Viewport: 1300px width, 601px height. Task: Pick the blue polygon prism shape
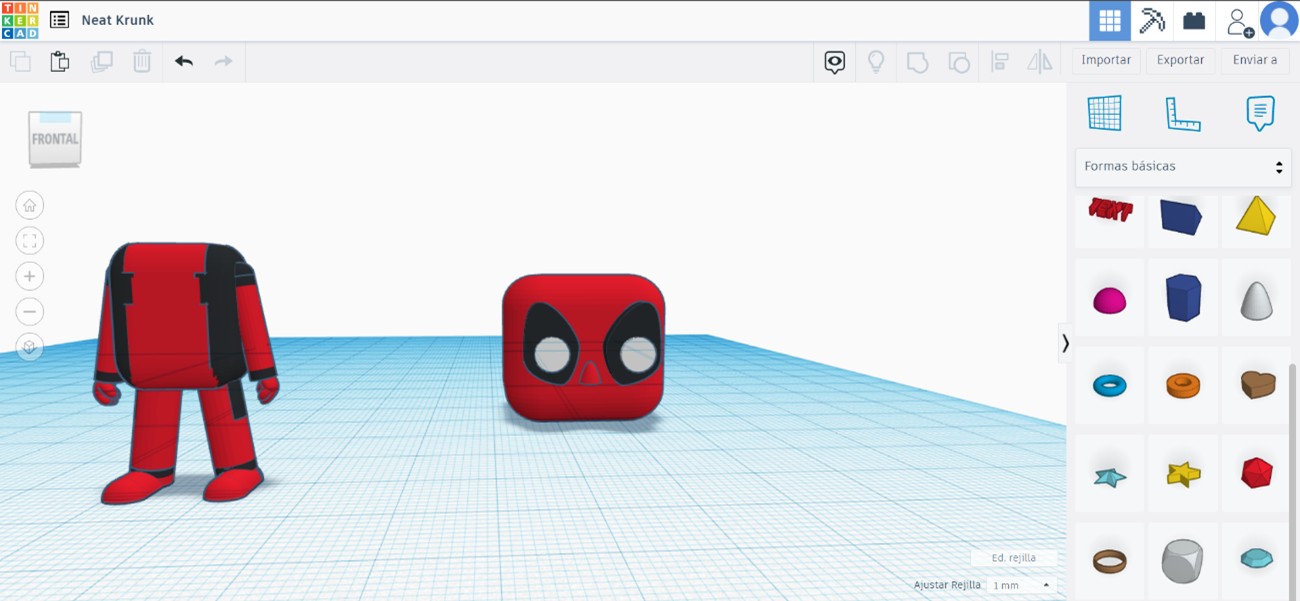click(1183, 298)
